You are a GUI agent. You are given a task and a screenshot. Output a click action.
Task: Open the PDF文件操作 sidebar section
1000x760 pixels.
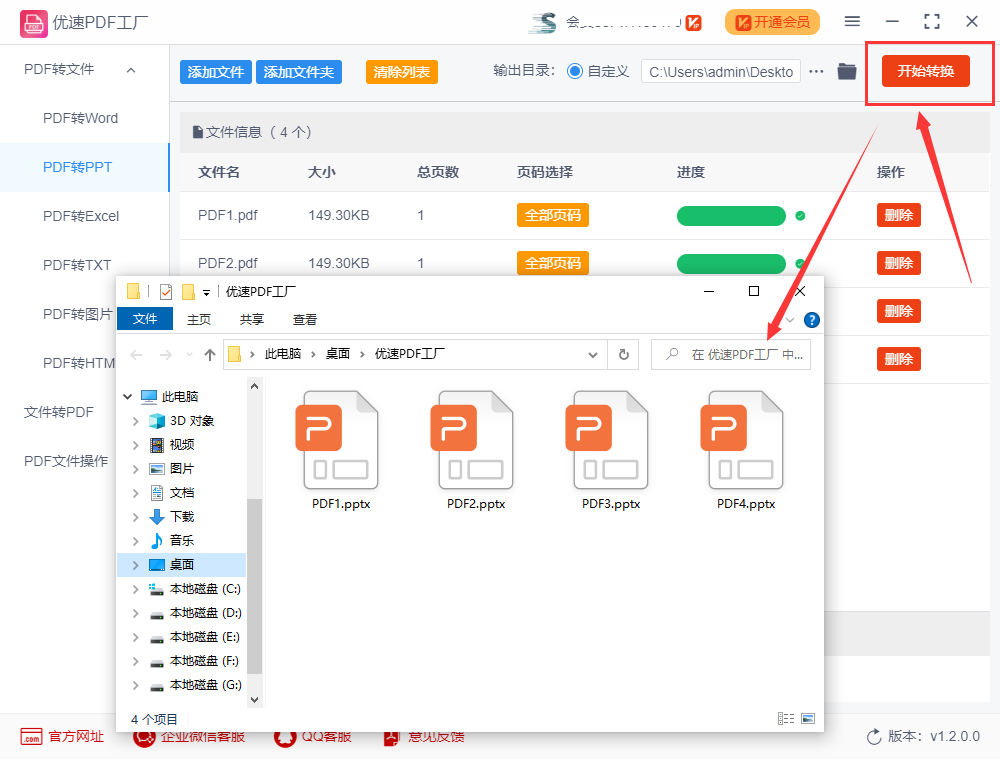[66, 461]
